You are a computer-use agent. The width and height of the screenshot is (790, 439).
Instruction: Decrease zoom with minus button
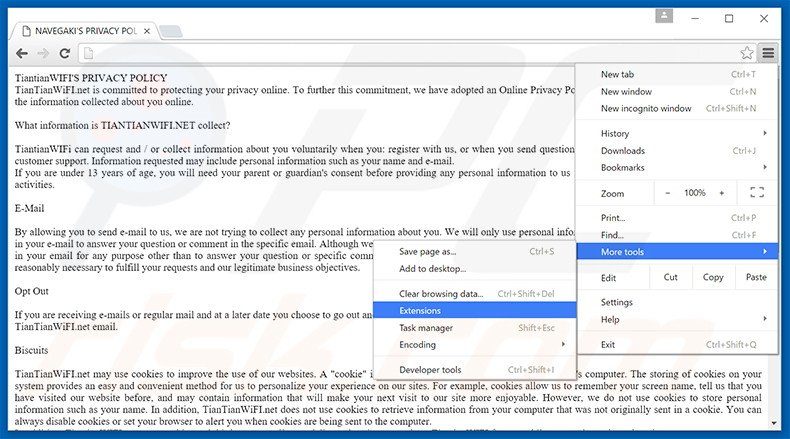(668, 193)
